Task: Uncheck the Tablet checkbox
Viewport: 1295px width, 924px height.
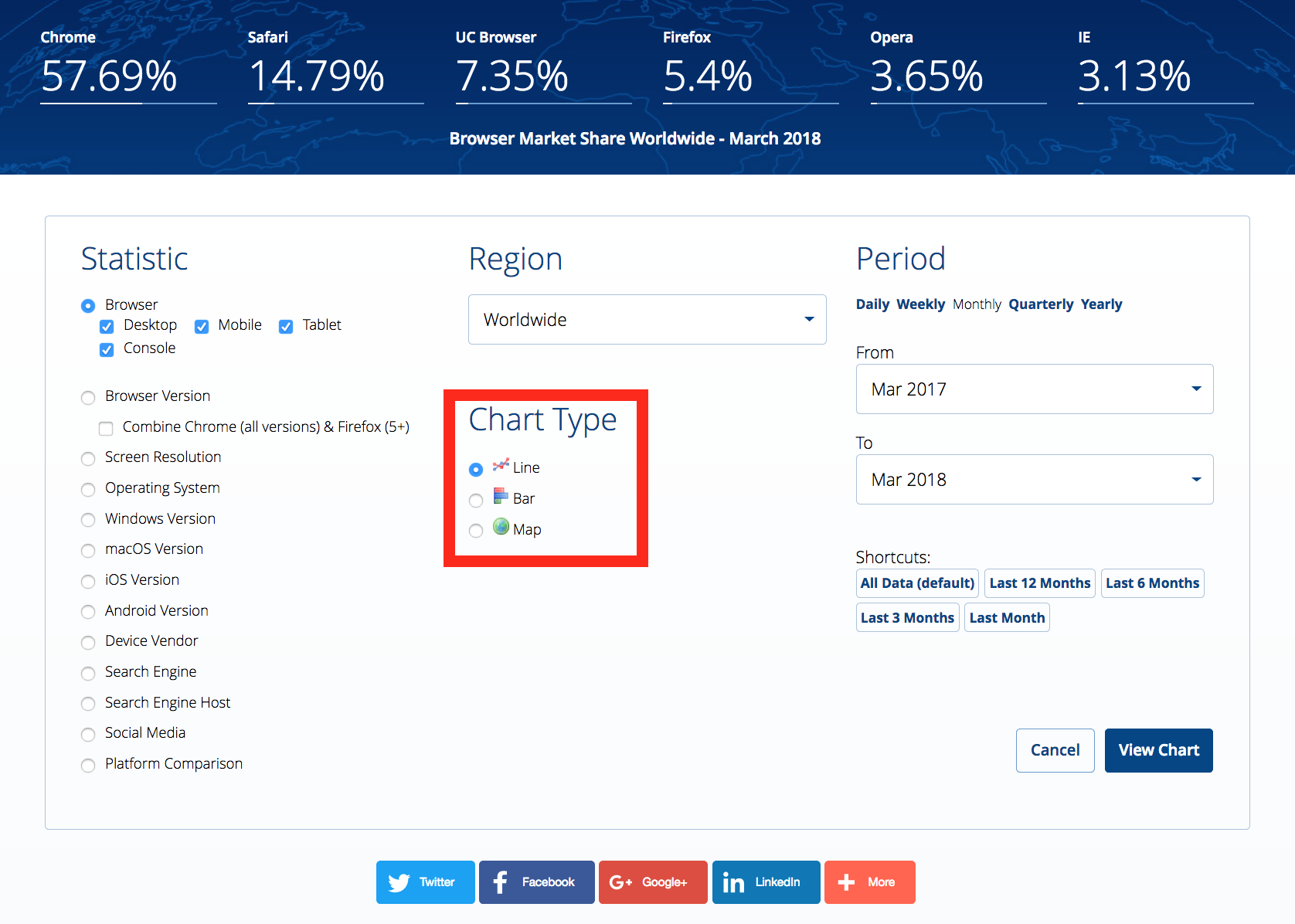Action: pyautogui.click(x=286, y=327)
